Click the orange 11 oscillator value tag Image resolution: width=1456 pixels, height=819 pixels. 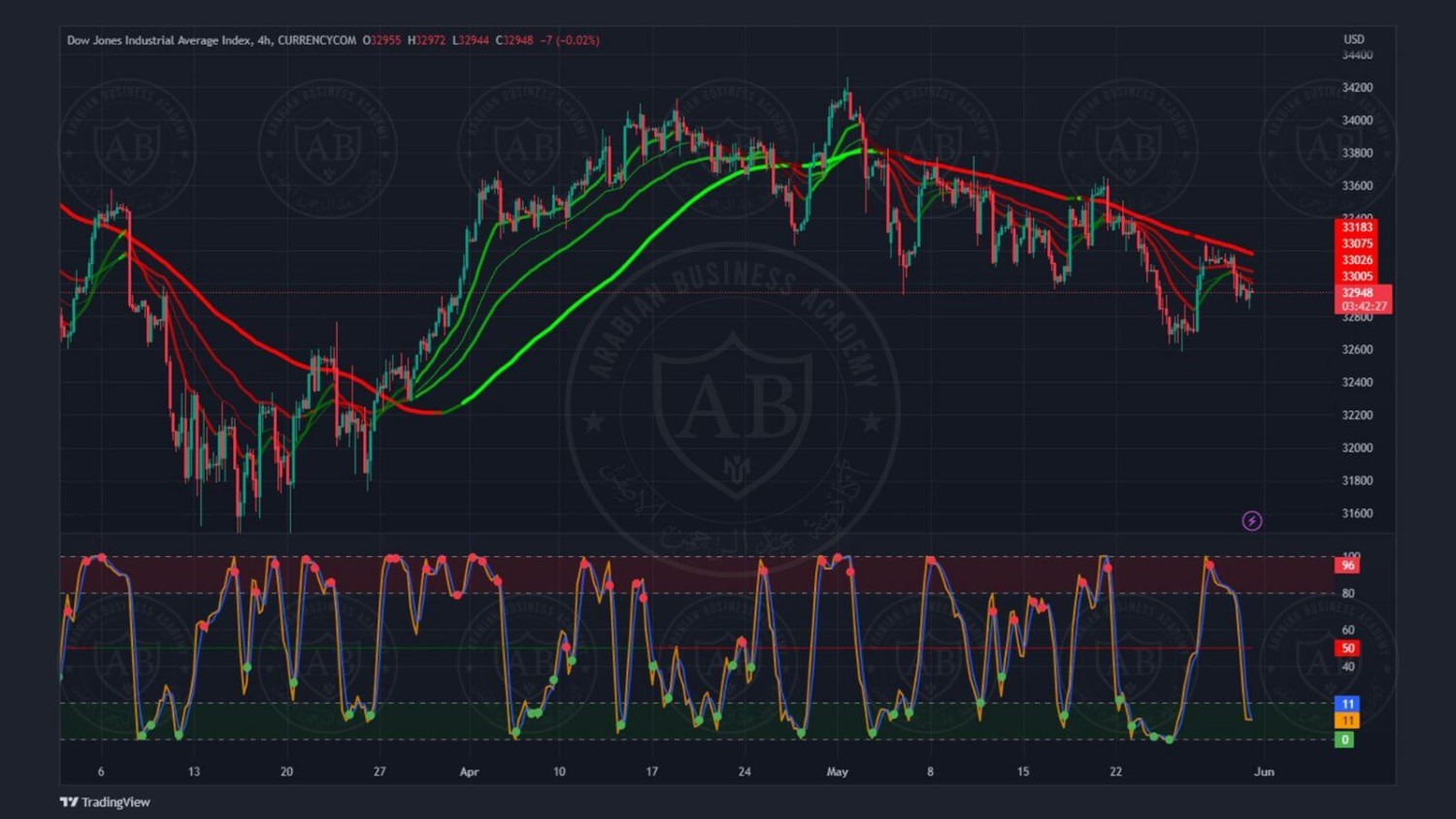pos(1348,720)
